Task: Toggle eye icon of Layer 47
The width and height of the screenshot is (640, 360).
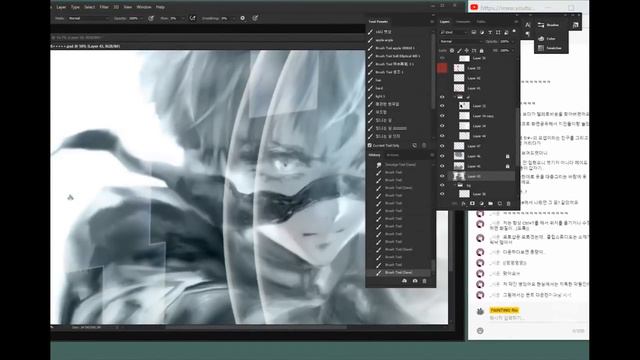Action: pyautogui.click(x=442, y=146)
